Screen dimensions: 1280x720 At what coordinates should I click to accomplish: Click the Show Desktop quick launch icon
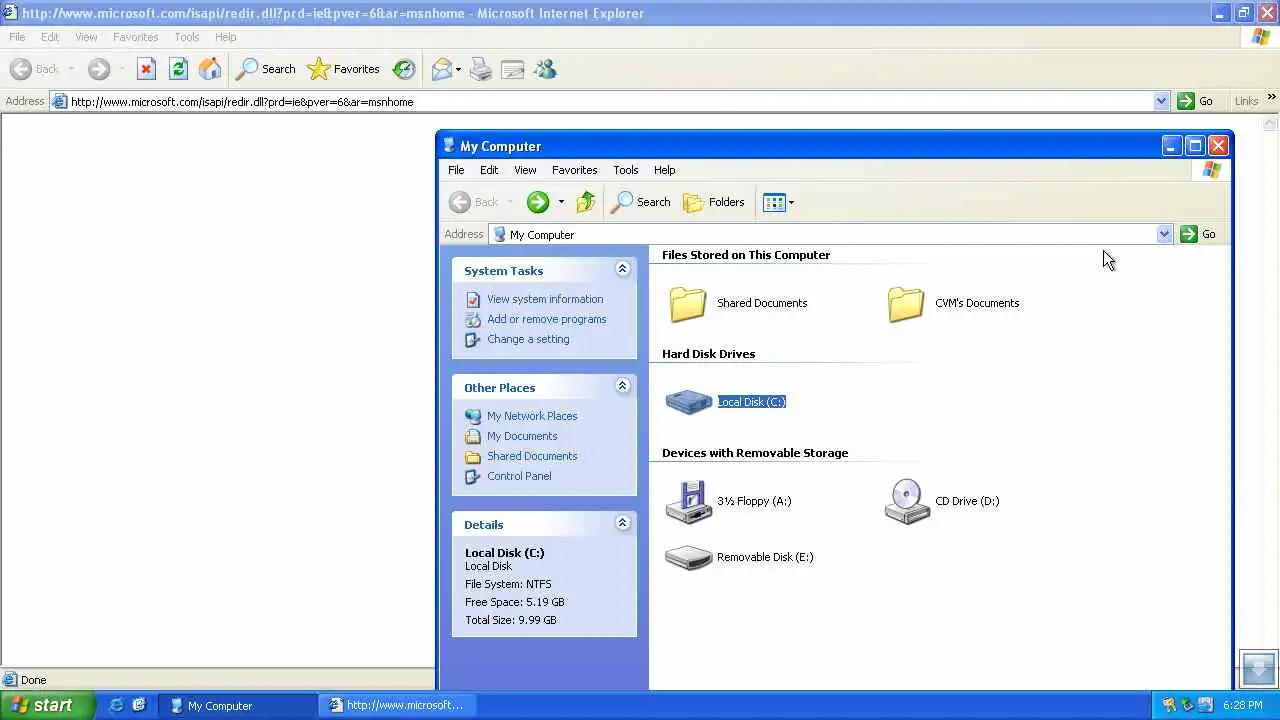coord(138,705)
